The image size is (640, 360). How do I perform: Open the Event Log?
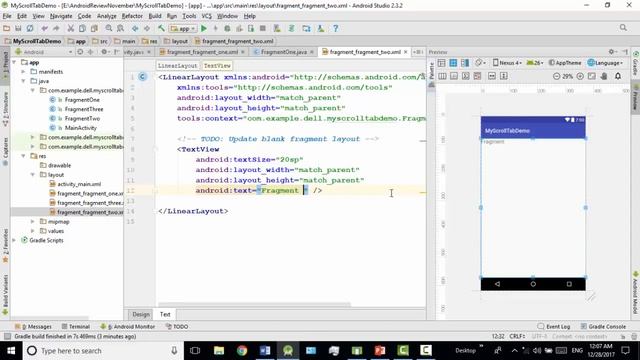click(554, 327)
